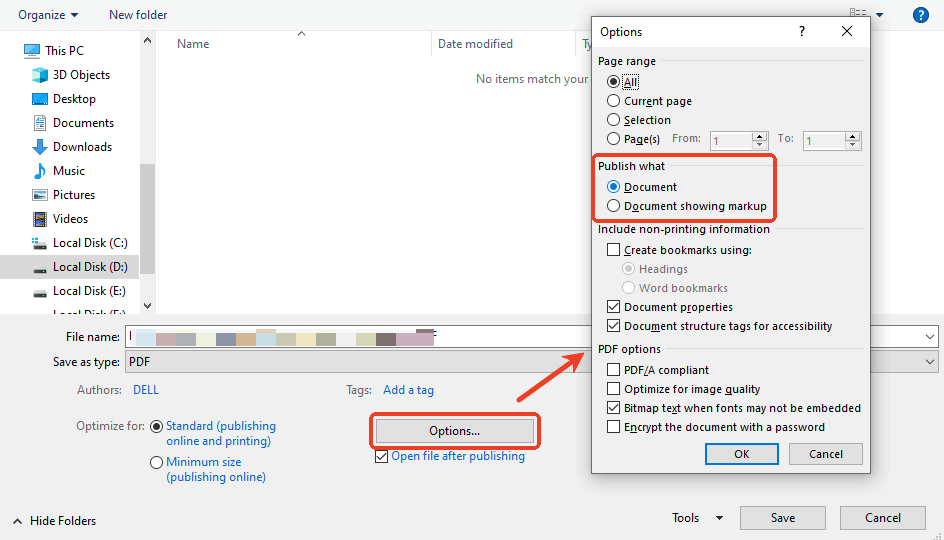Screen dimensions: 944x540
Task: Collapse folders with Hide Folders
Action: [x=54, y=520]
